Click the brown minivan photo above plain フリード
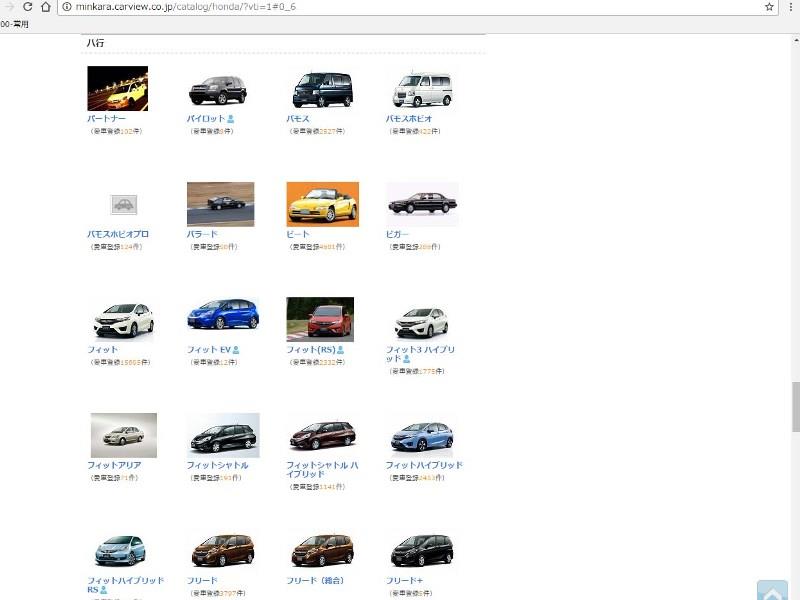The height and width of the screenshot is (600, 800). (x=223, y=551)
